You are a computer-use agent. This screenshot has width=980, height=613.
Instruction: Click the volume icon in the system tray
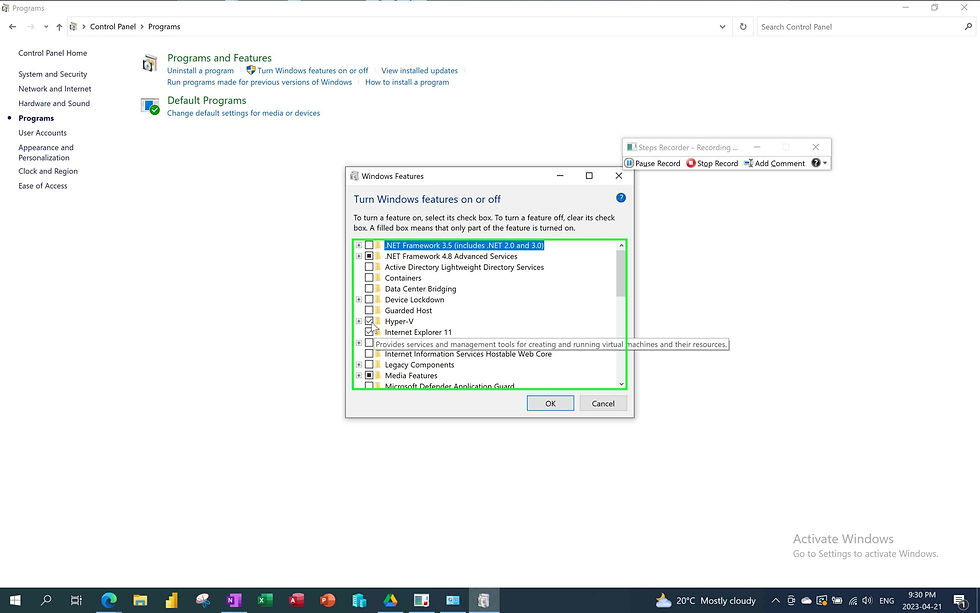point(867,601)
